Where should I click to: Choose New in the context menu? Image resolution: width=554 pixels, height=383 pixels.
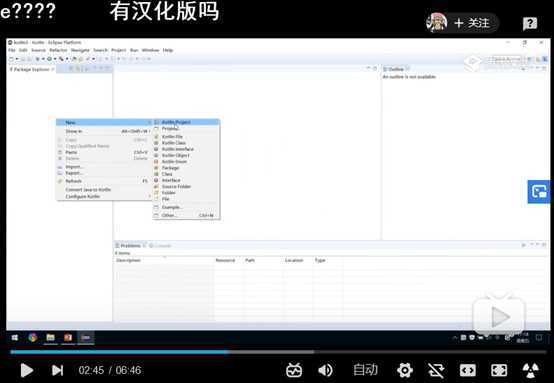(x=104, y=123)
